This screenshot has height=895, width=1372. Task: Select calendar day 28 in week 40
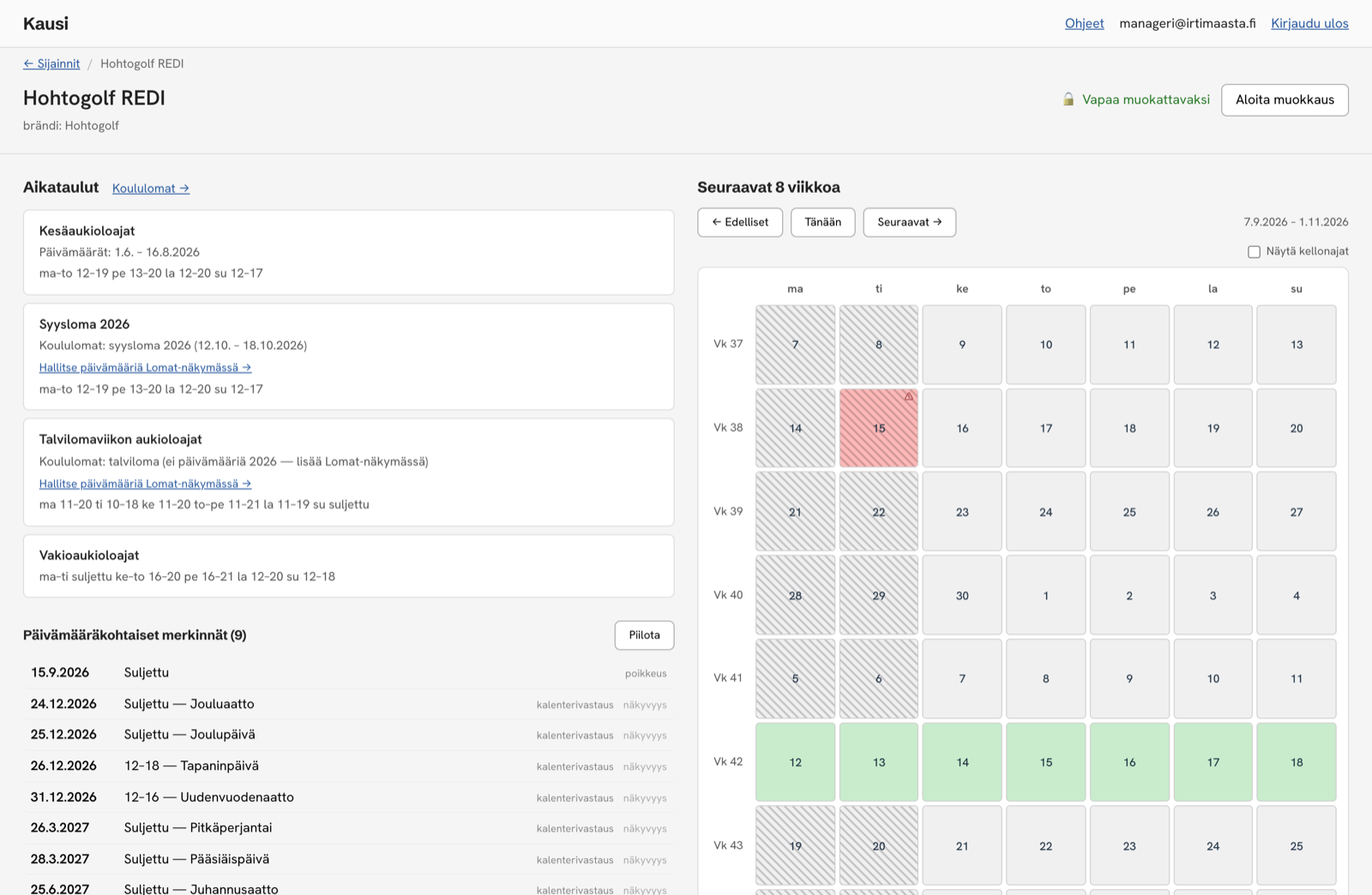click(795, 595)
